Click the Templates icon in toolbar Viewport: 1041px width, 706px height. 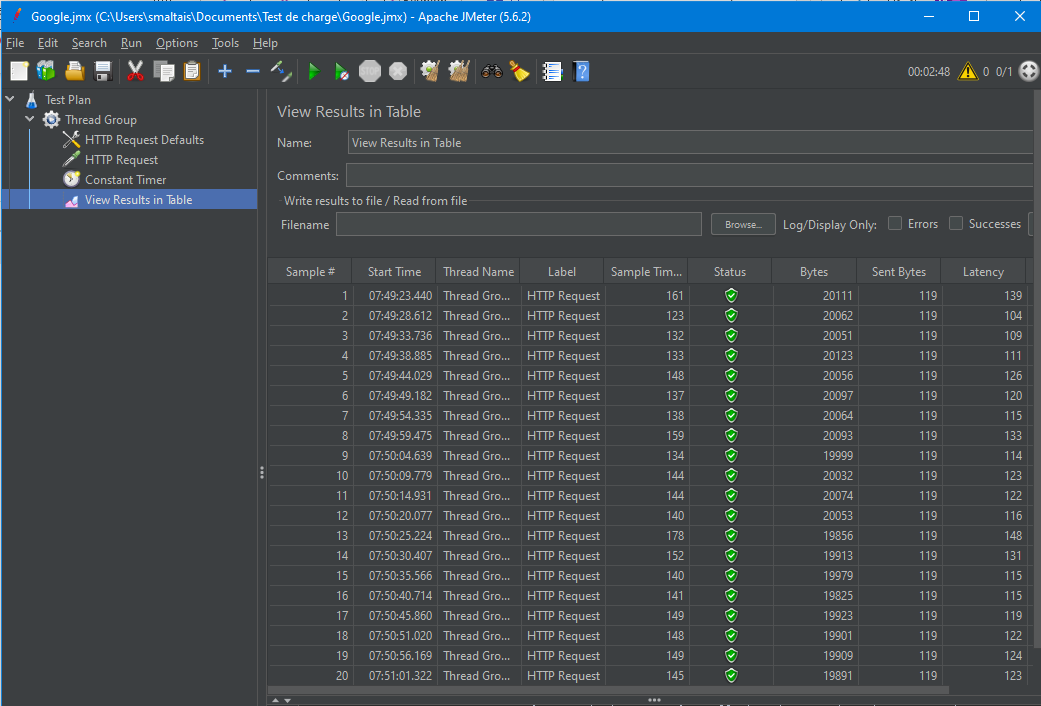46,71
